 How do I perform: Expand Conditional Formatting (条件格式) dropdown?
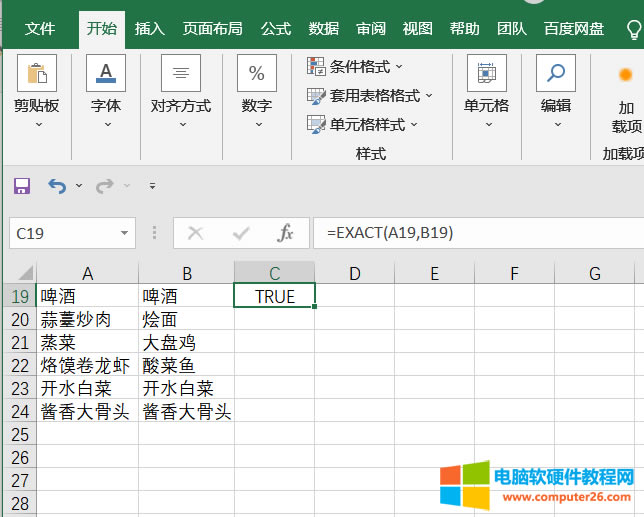tap(399, 67)
